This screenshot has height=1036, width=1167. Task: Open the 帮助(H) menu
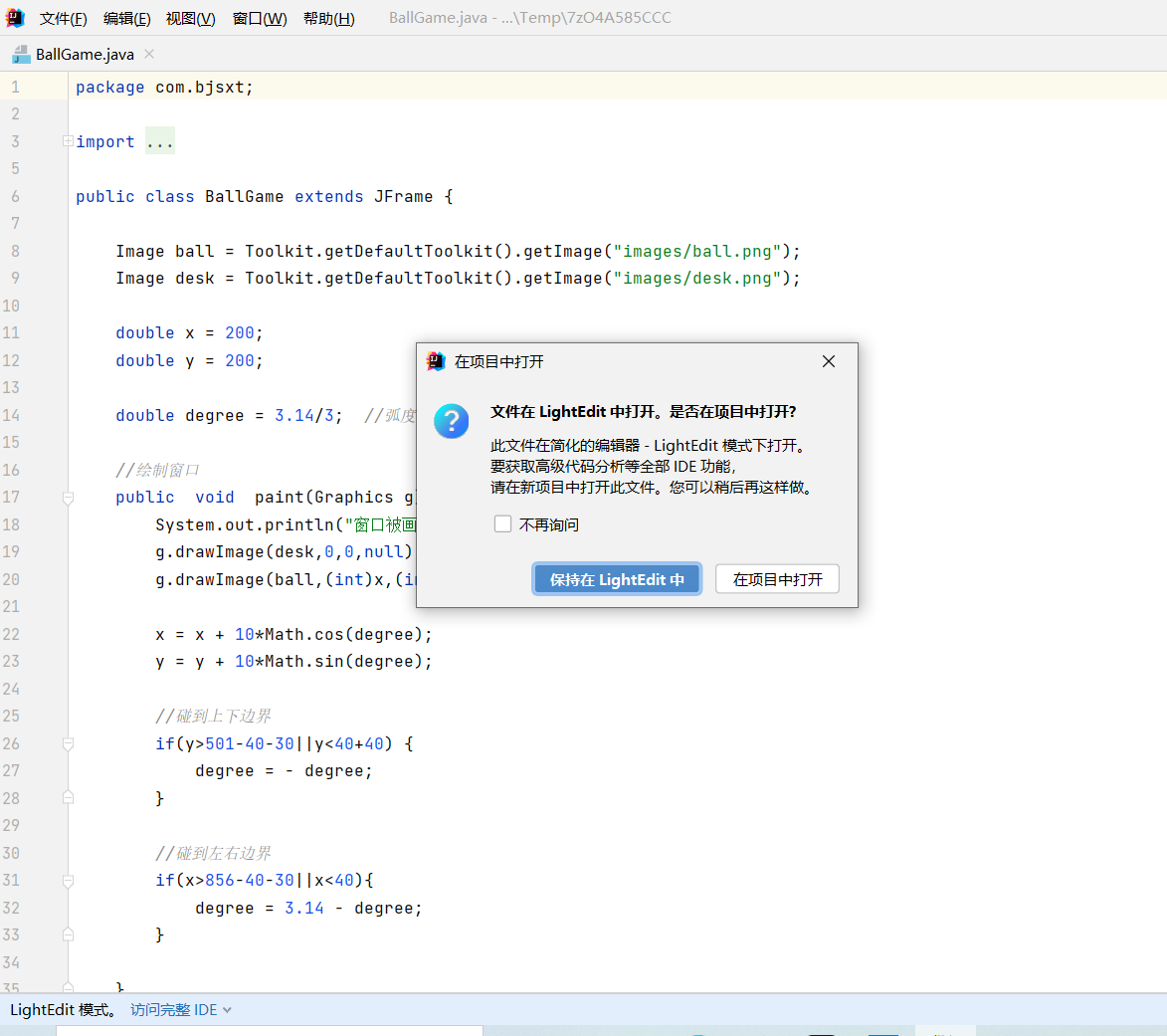(329, 18)
